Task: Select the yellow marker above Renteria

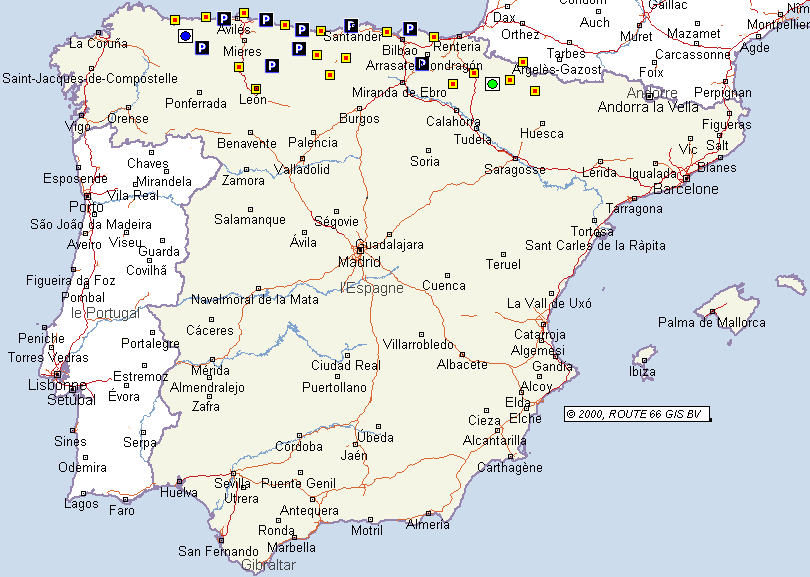Action: (x=434, y=37)
